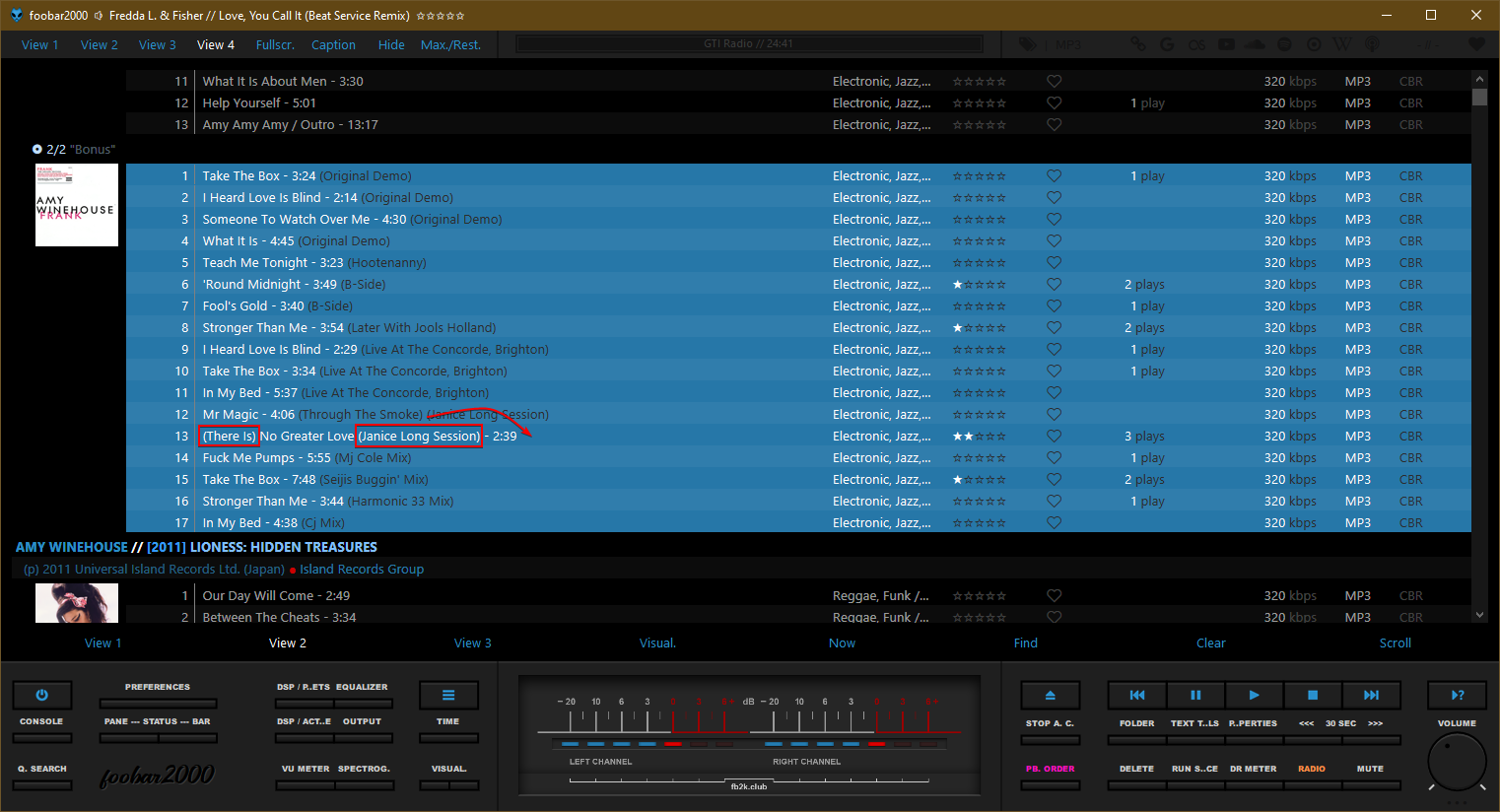Go to the previous track icon
1500x812 pixels.
pos(1137,695)
